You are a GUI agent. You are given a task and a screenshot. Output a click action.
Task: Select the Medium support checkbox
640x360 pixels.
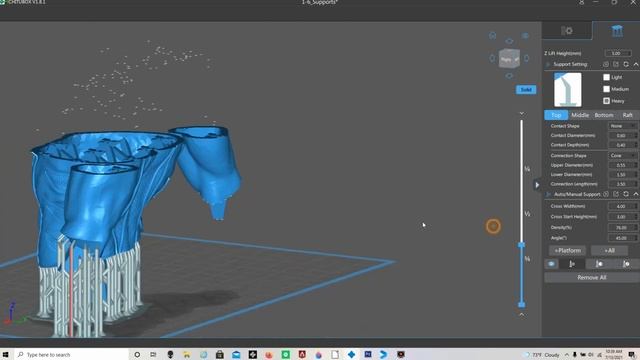(x=607, y=89)
